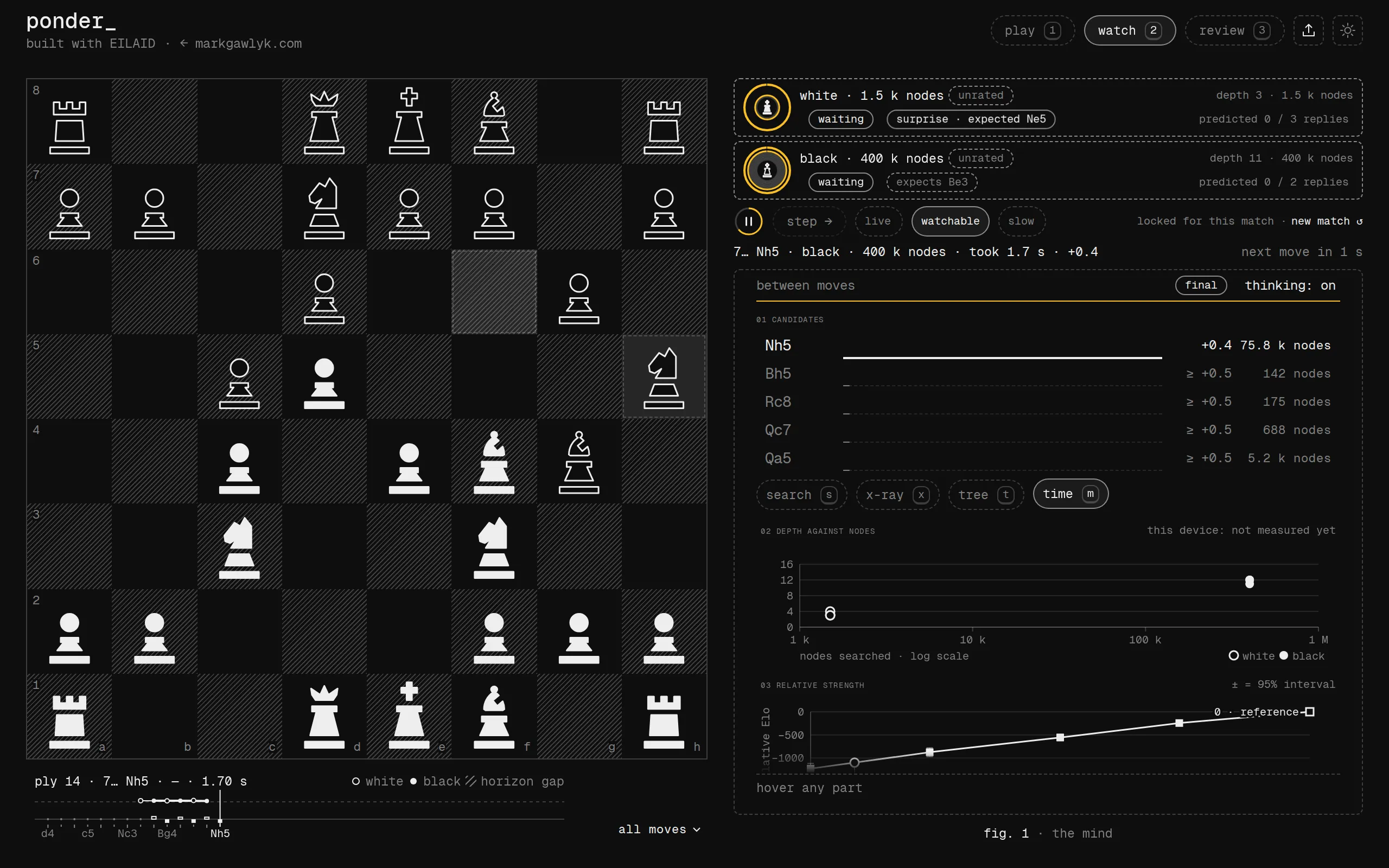
Task: Click black's data point on depth chart
Action: tap(1249, 582)
